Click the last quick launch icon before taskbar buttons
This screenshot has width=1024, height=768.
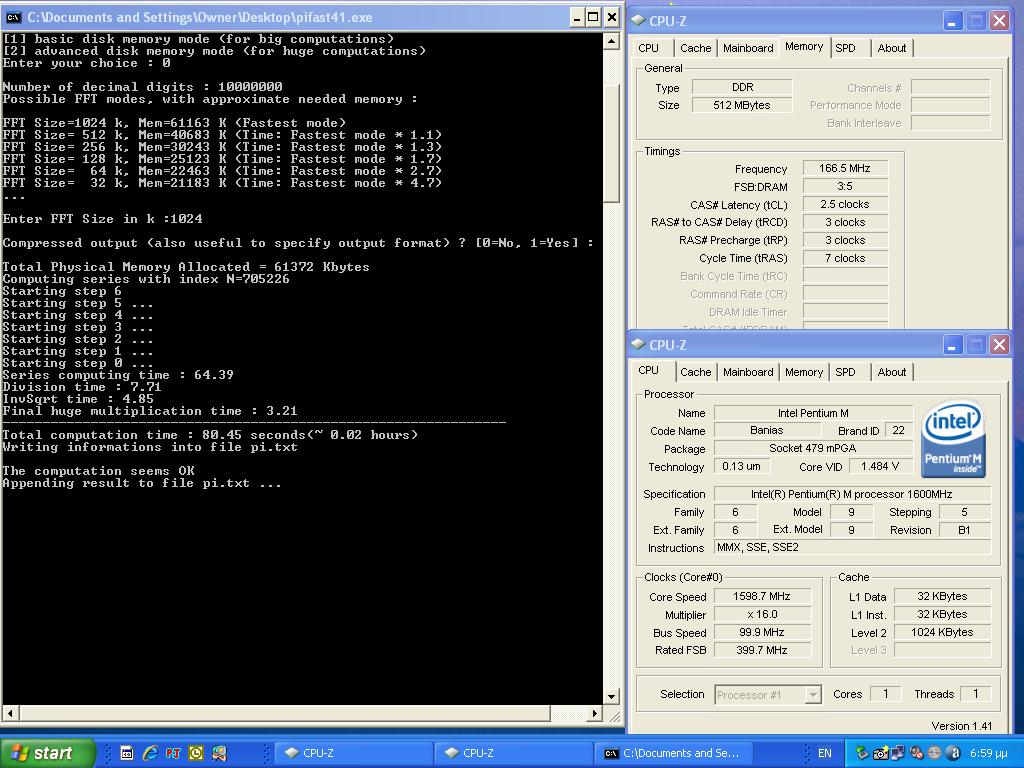(219, 753)
